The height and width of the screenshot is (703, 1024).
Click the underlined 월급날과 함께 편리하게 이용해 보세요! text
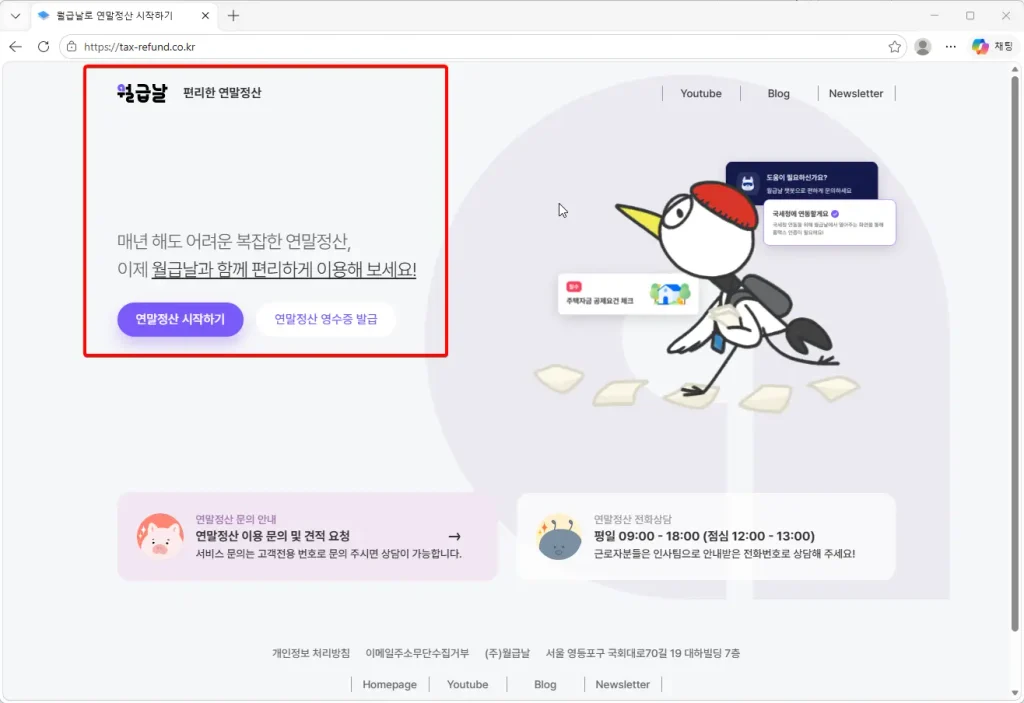pos(284,269)
